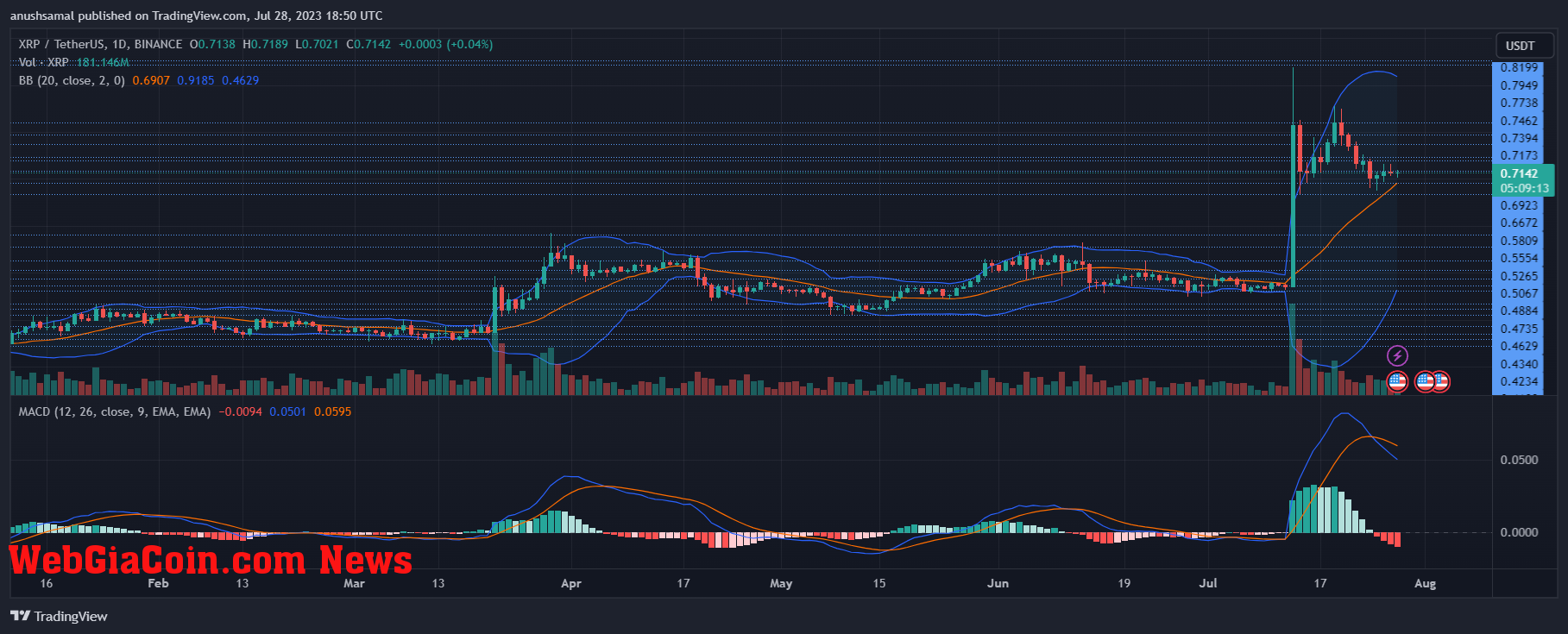Select the BB (20, close, 2, 0) indicator legend
The height and width of the screenshot is (634, 1568).
tap(72, 80)
